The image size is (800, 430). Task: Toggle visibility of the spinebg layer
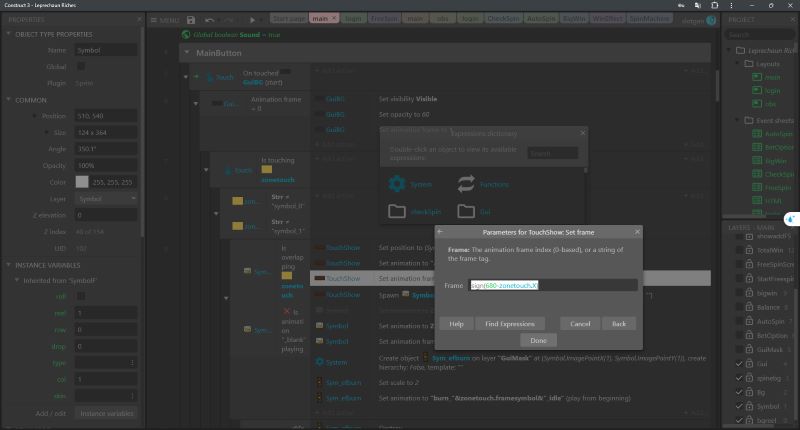click(739, 378)
